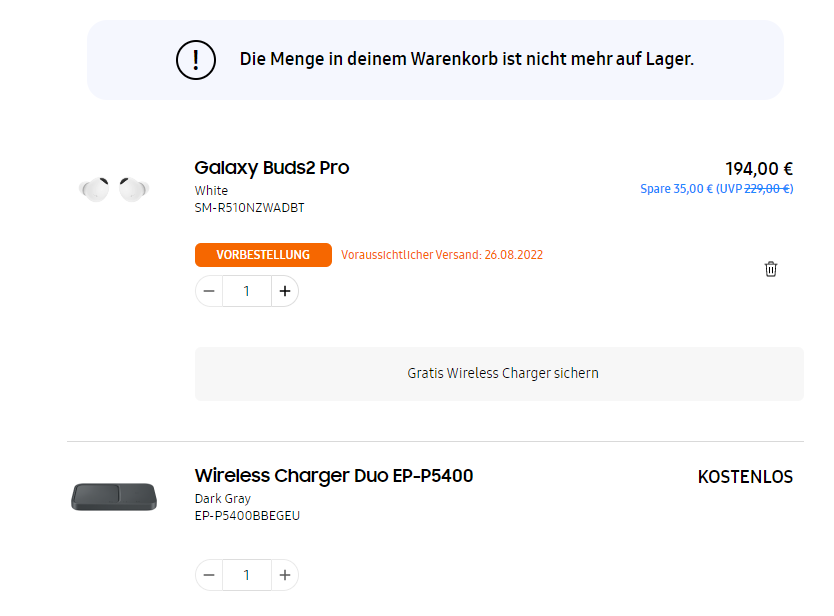Select the VORBESTELLUNG orange badge
This screenshot has width=834, height=616.
click(x=263, y=255)
